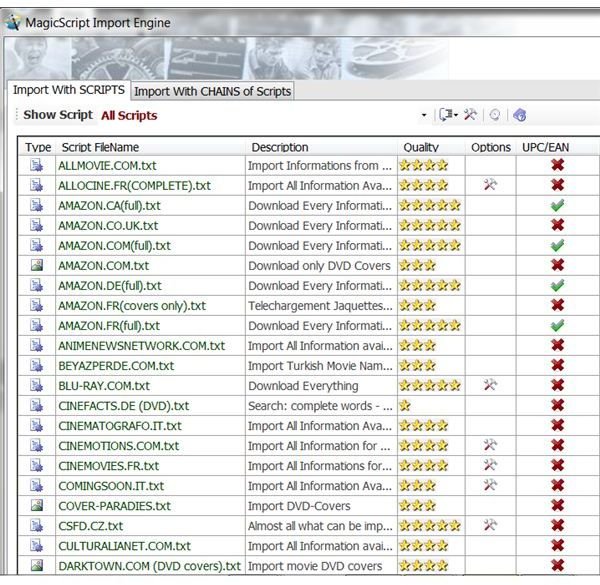The image size is (600, 585).
Task: Open options tools icon for CINEMOTIONS.COM.txt
Action: click(490, 445)
